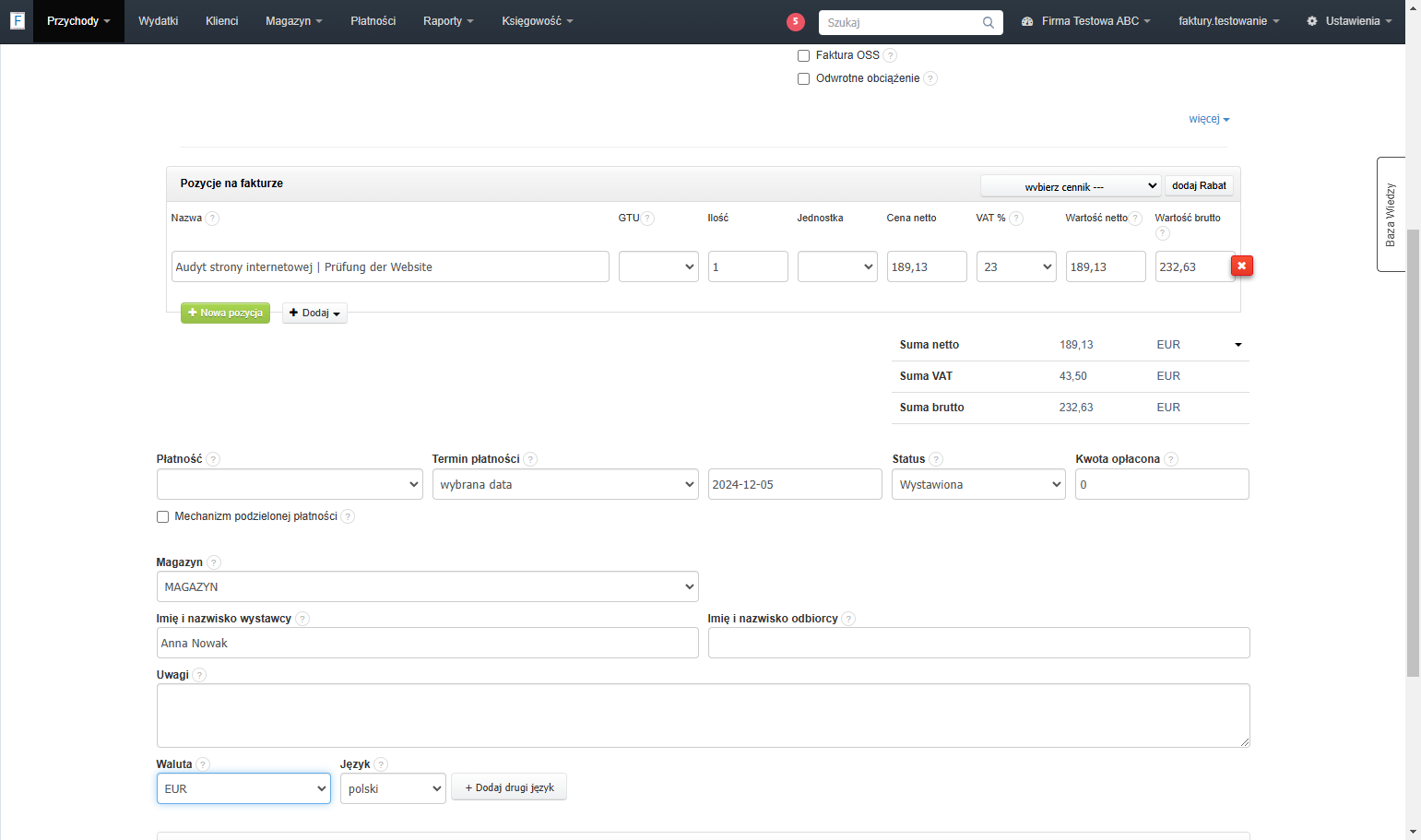This screenshot has height=840, width=1421.
Task: Click help icon next to Waluta
Action: (203, 764)
